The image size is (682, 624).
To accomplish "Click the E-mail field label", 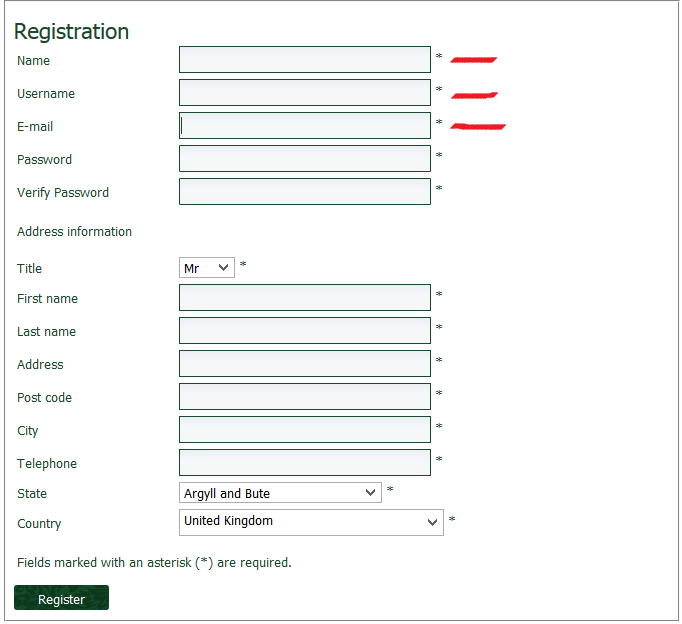I will (x=35, y=126).
